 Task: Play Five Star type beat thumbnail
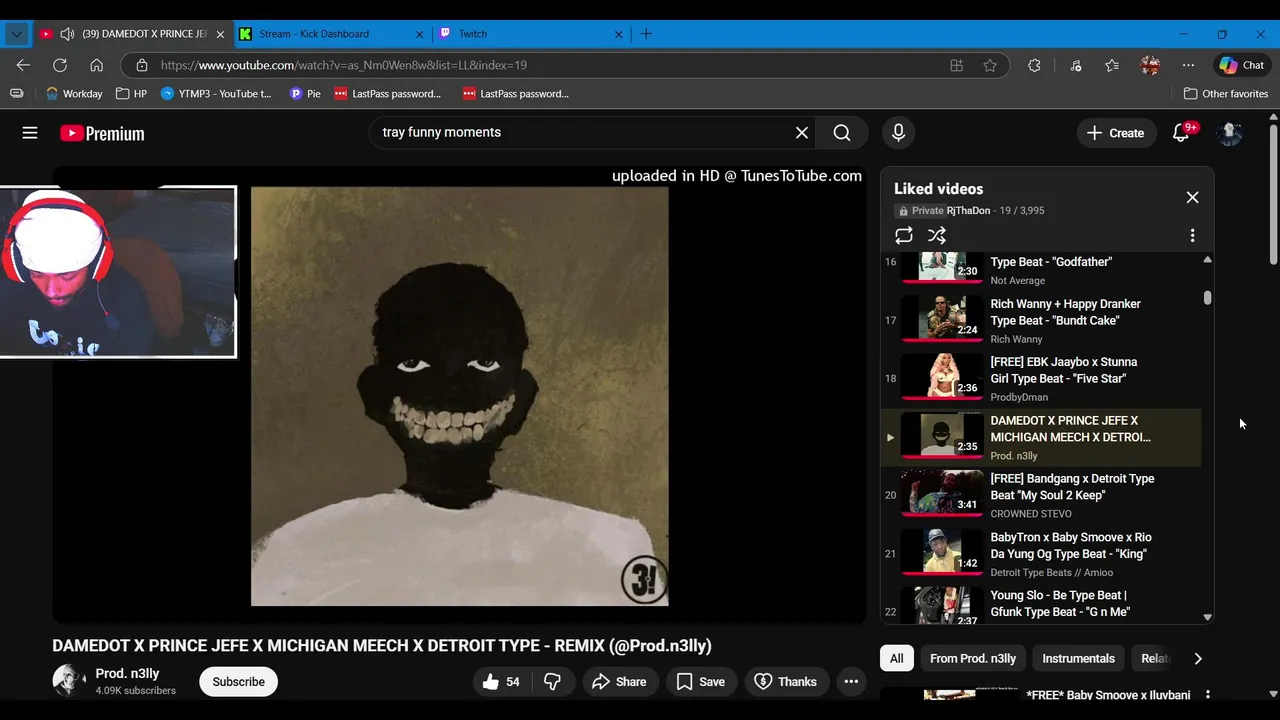[942, 378]
